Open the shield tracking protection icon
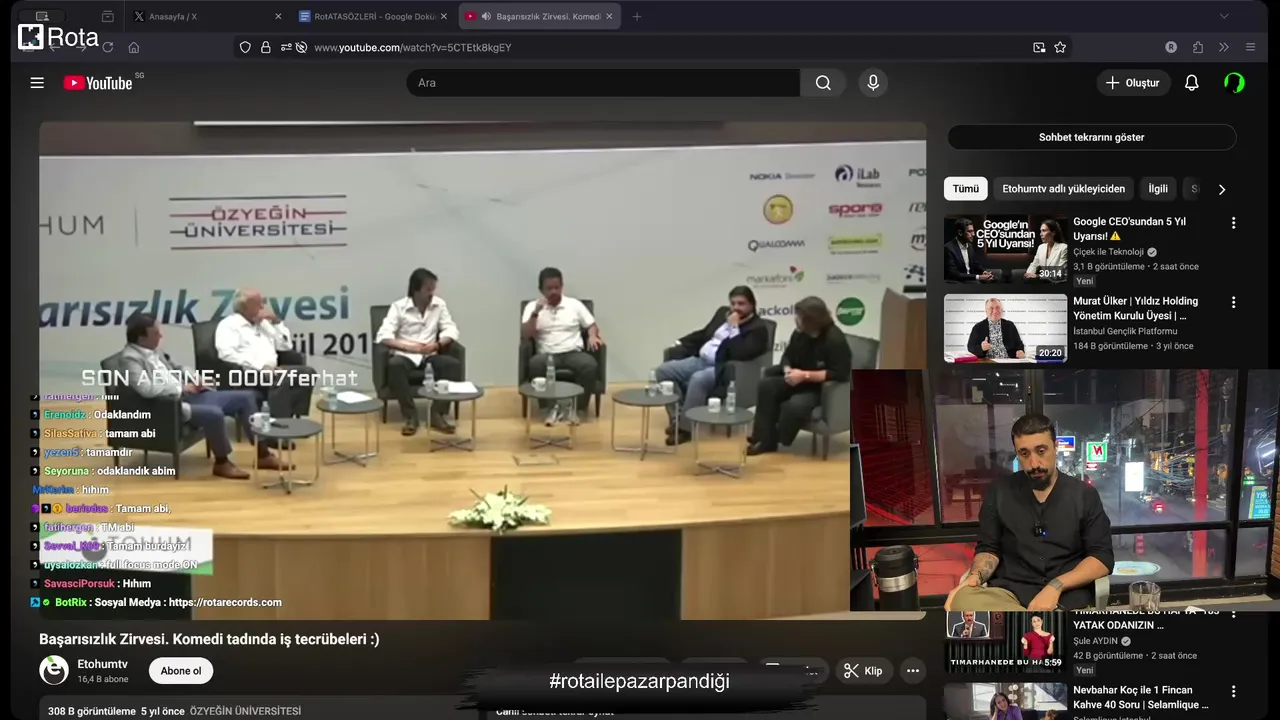The width and height of the screenshot is (1280, 720). point(245,47)
